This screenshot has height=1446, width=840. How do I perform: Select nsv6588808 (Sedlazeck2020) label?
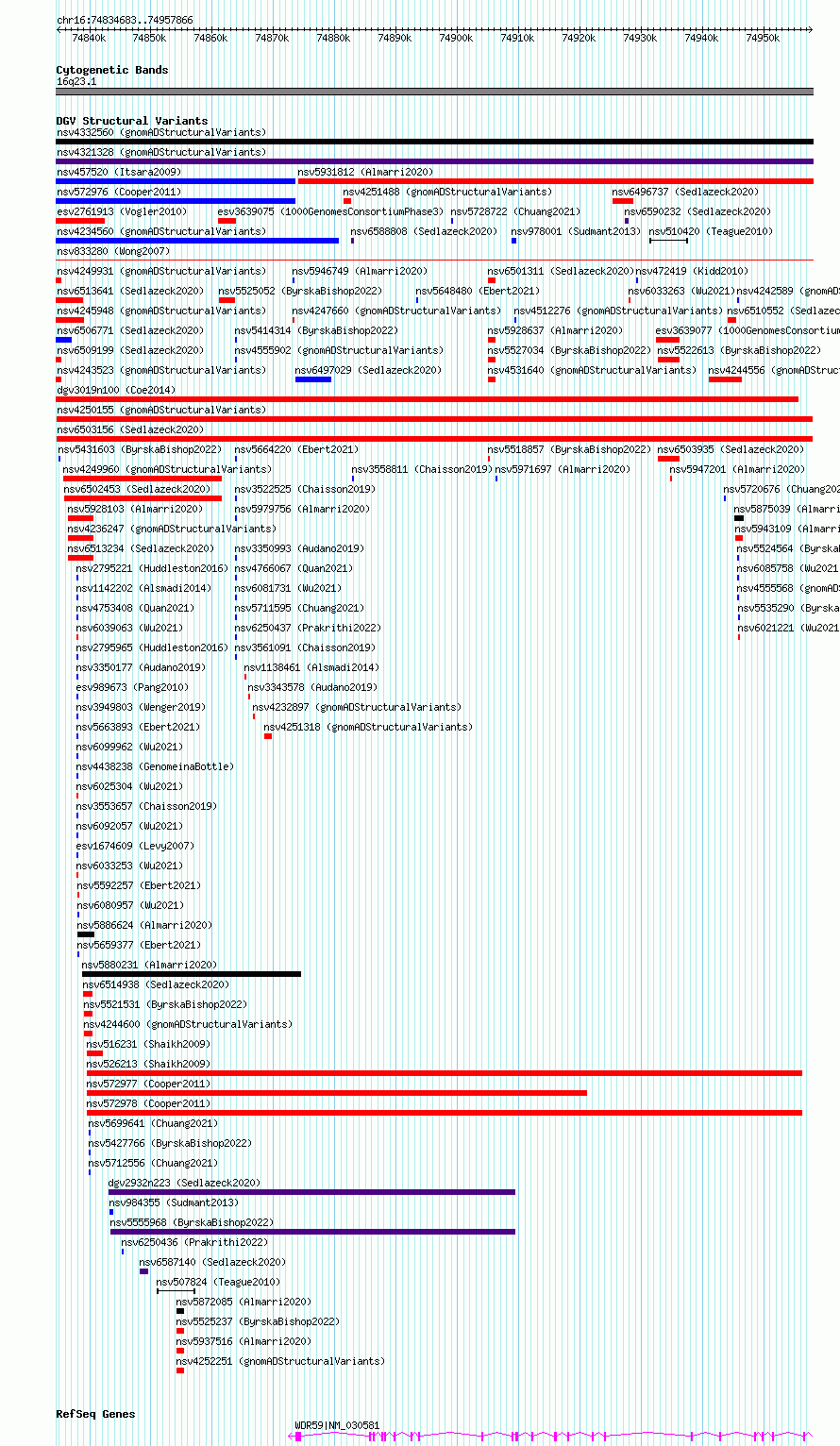click(424, 231)
